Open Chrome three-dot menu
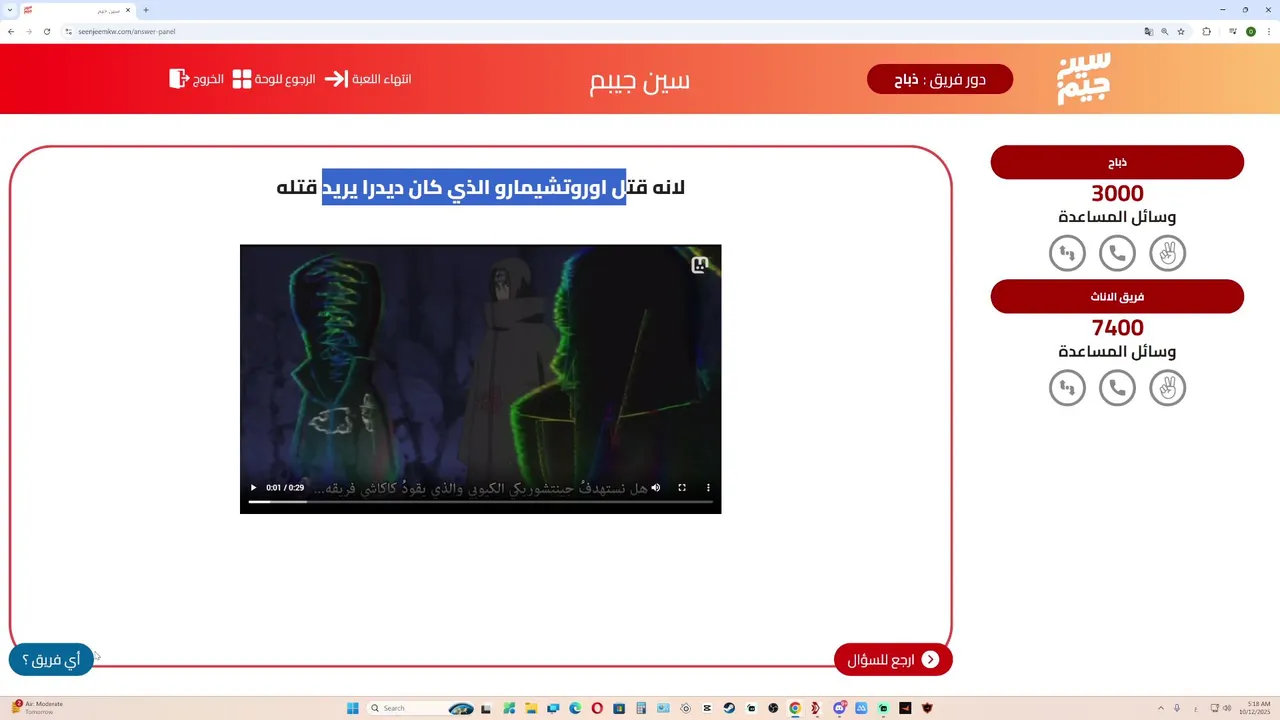The height and width of the screenshot is (720, 1280). tap(1269, 31)
